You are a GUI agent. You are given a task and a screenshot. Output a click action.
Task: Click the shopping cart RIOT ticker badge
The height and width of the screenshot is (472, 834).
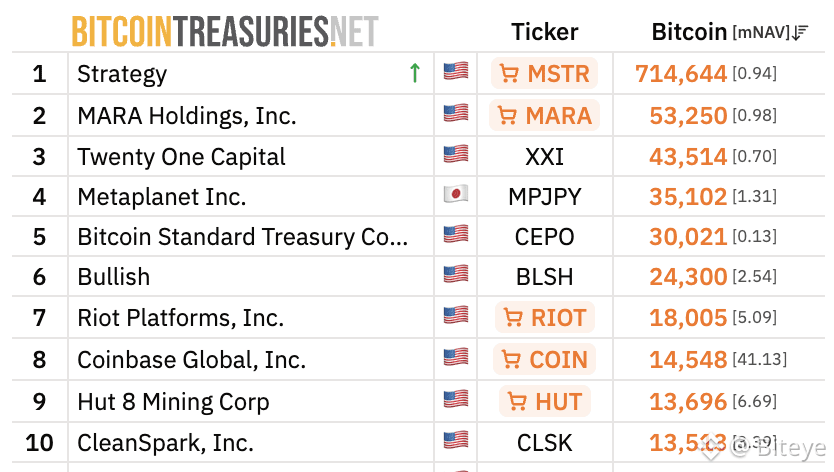[544, 318]
